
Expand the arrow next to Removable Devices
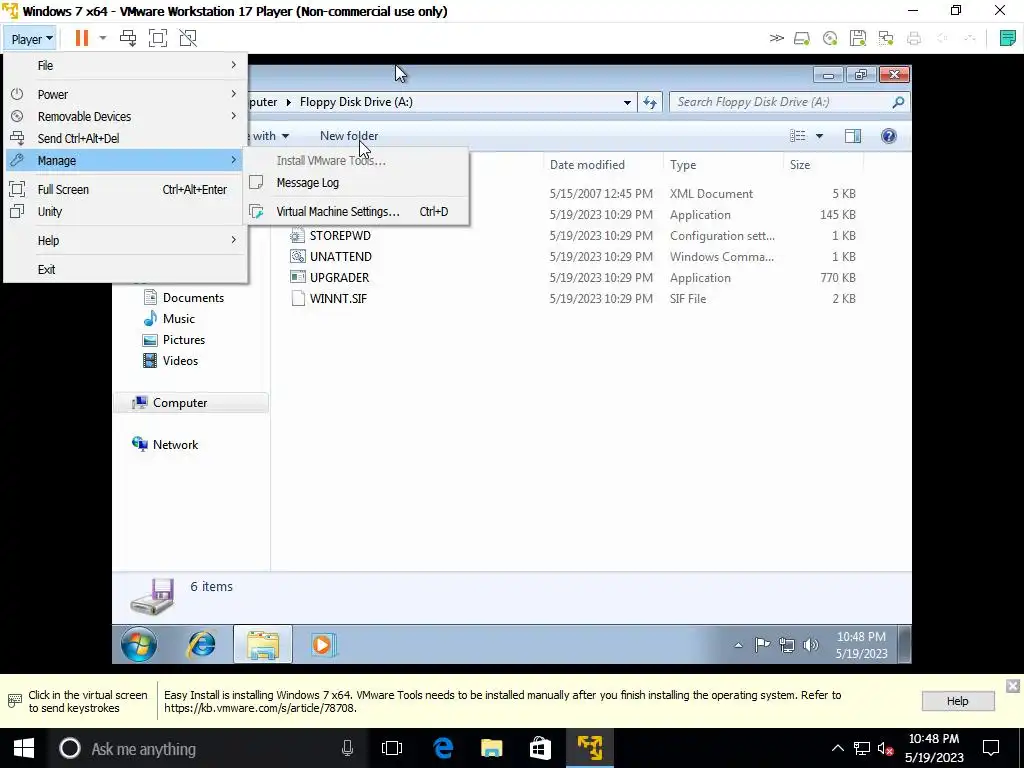(x=233, y=116)
